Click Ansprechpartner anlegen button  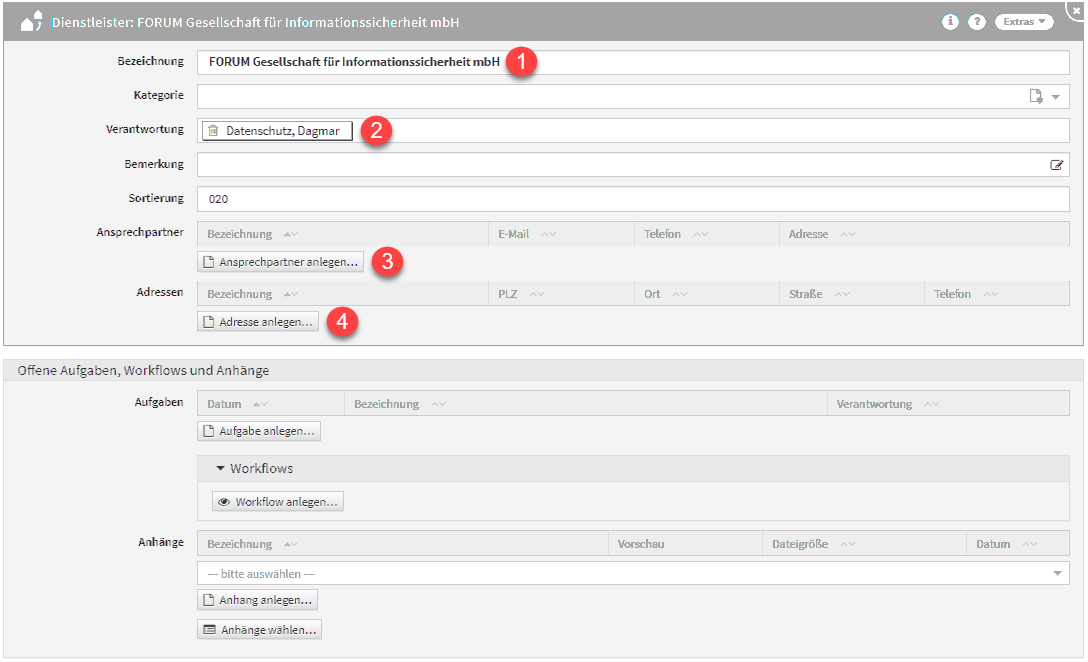[280, 262]
